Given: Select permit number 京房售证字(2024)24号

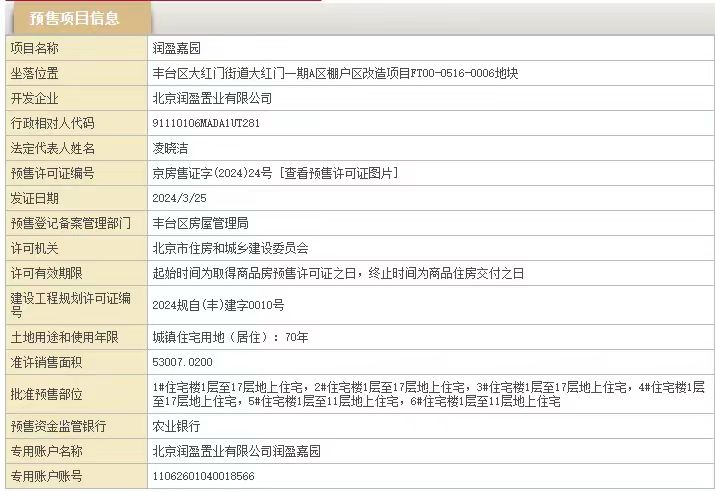Looking at the screenshot, I should [212, 173].
